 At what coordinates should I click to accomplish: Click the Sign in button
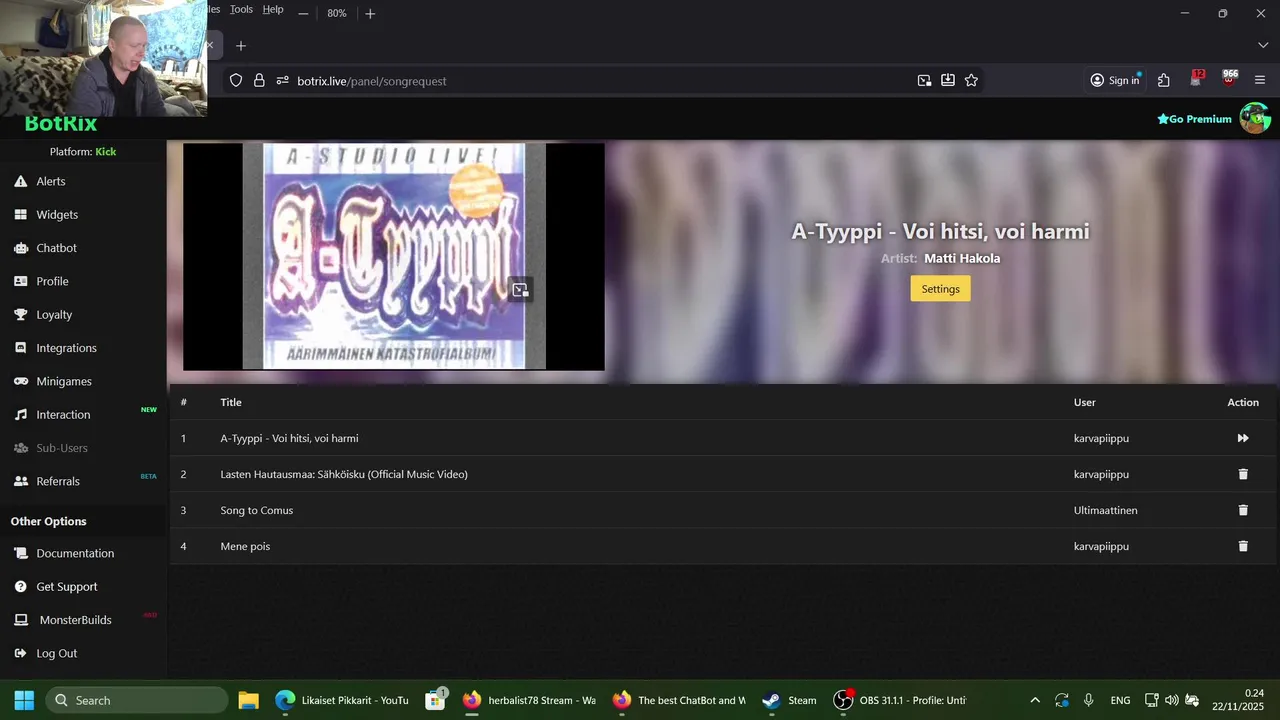(x=1115, y=81)
